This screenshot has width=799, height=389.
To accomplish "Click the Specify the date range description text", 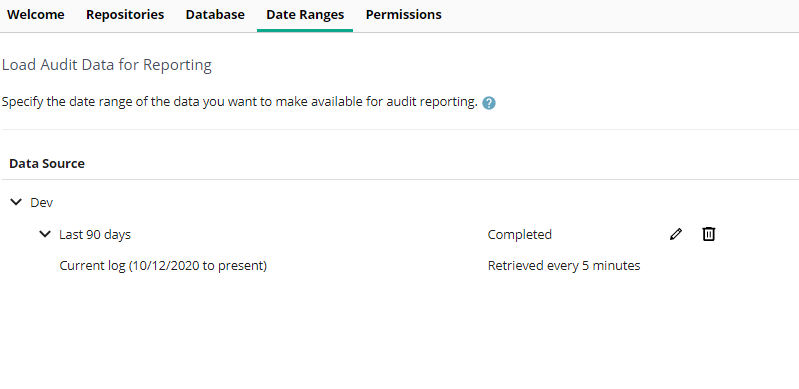I will 239,102.
